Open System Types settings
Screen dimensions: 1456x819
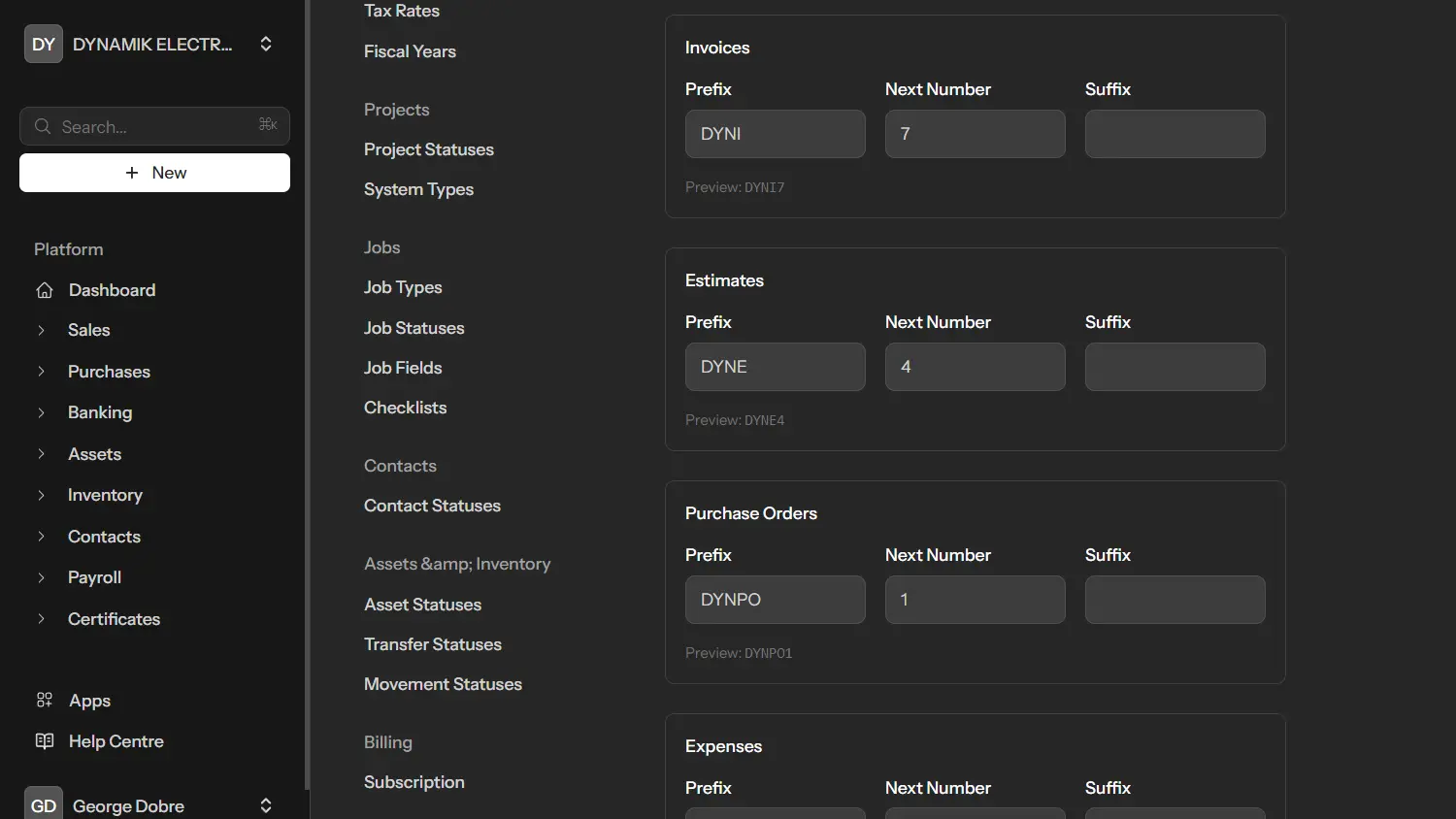click(418, 189)
